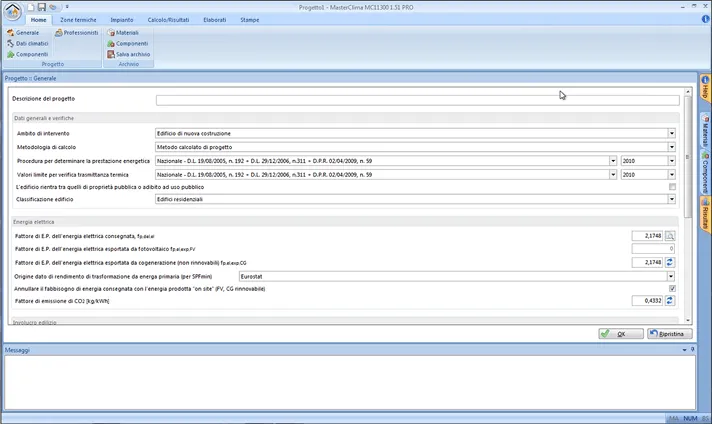Open the Calcolo/Risultati ribbon tab

[167, 20]
